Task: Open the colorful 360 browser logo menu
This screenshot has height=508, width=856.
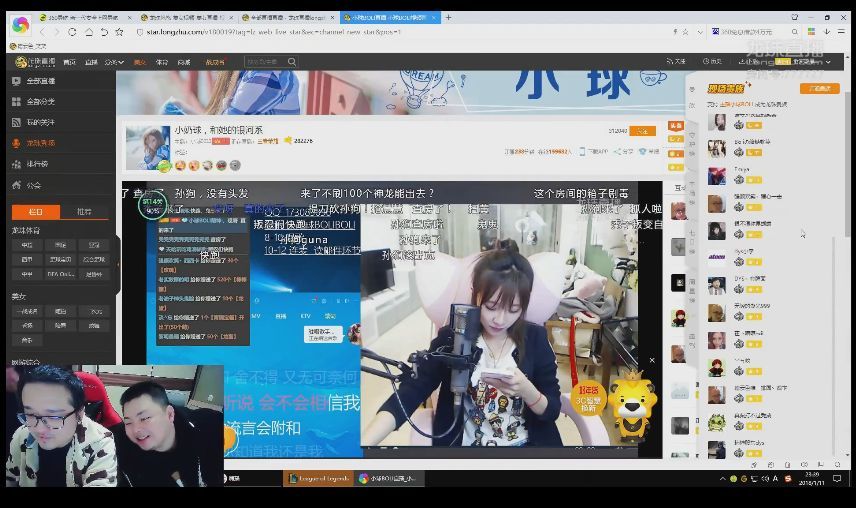Action: 20,25
